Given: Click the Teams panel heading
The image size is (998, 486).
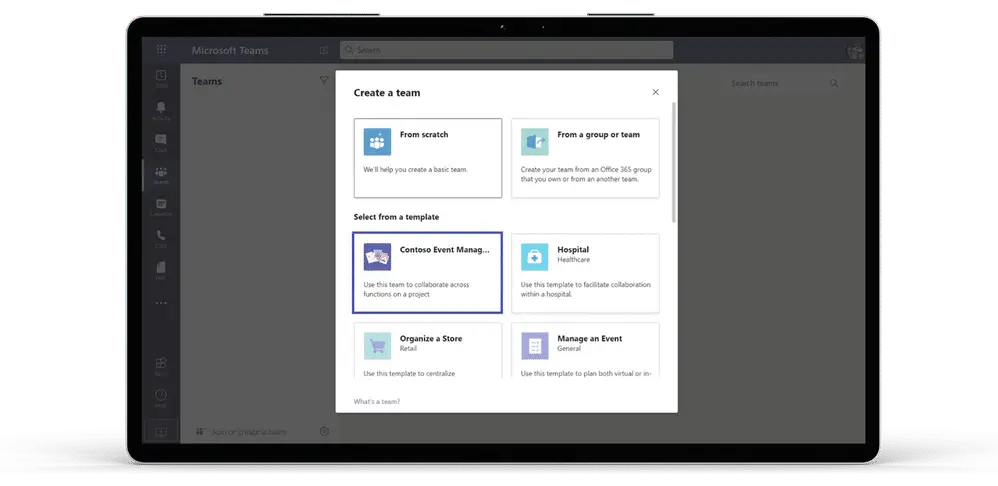Looking at the screenshot, I should [207, 81].
